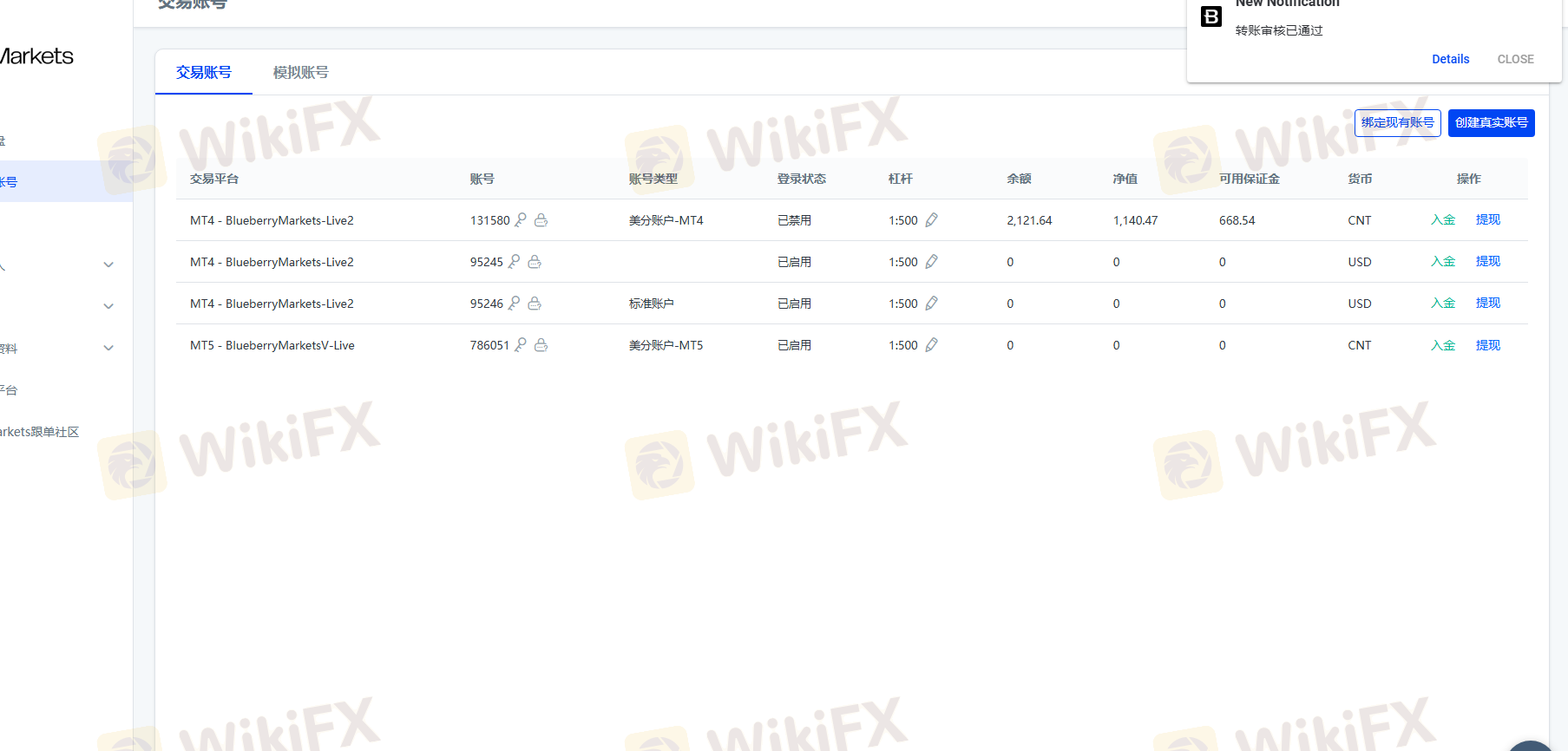Click 已禁用 status for account 131580

pos(795,220)
